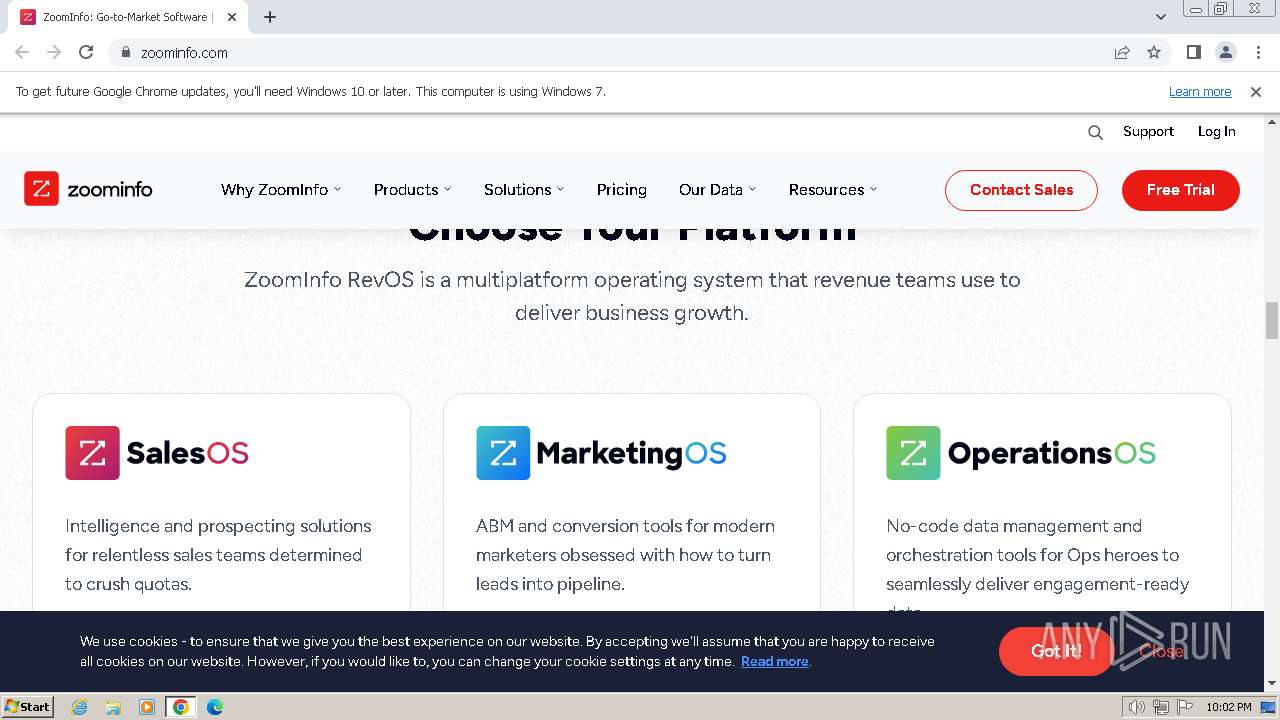This screenshot has width=1280, height=720.
Task: Launch Internet Explorer from taskbar
Action: (x=80, y=707)
